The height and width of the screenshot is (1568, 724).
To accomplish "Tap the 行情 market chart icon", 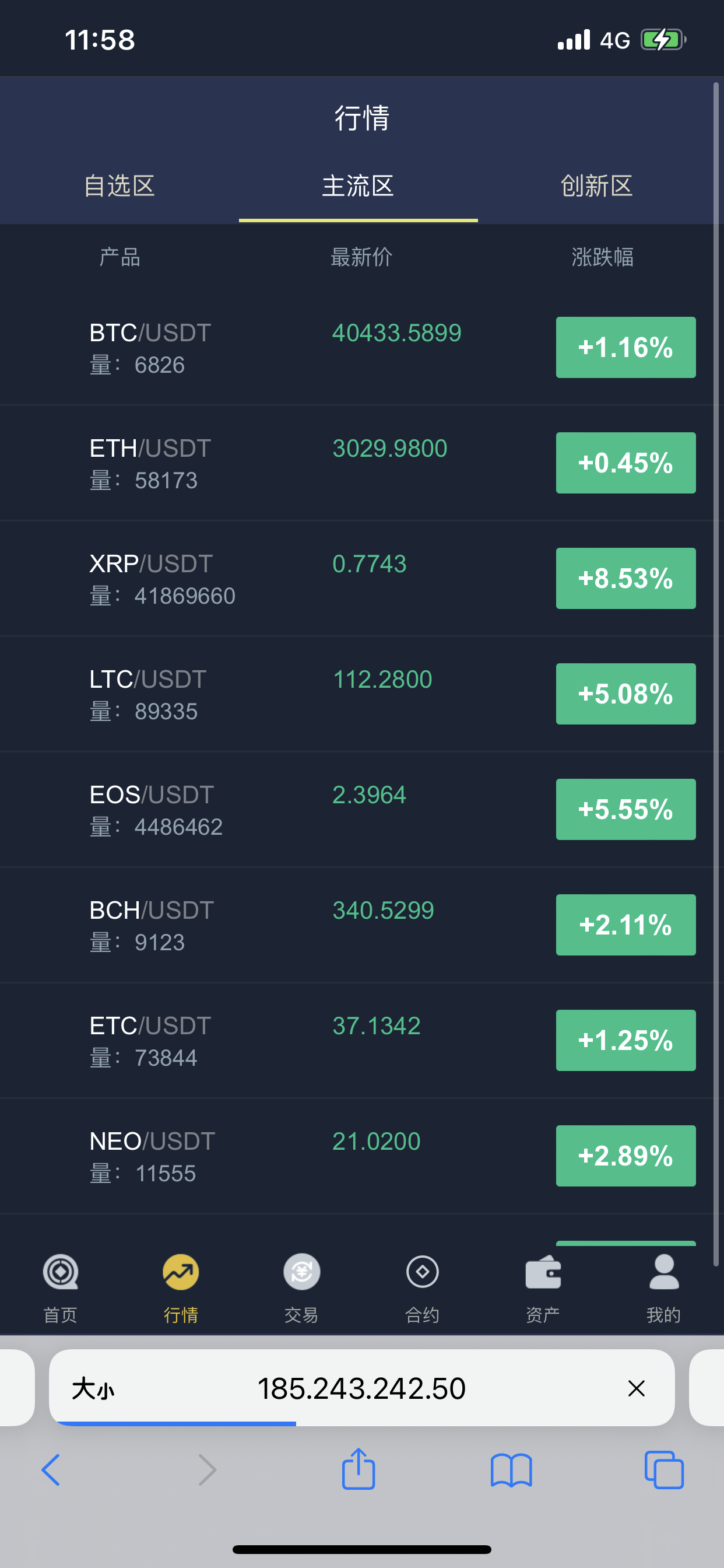I will [x=181, y=1273].
